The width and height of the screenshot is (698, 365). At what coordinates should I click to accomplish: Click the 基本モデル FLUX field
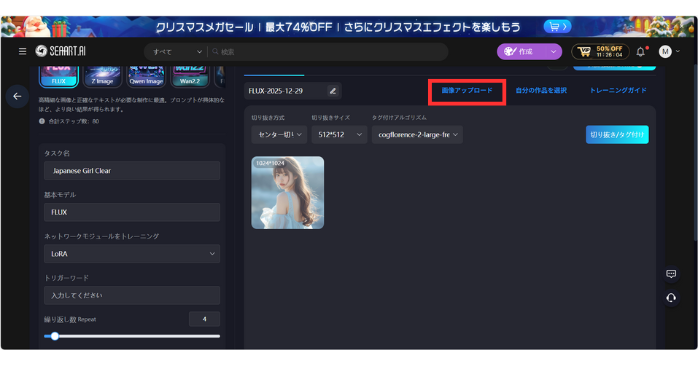[x=132, y=212]
